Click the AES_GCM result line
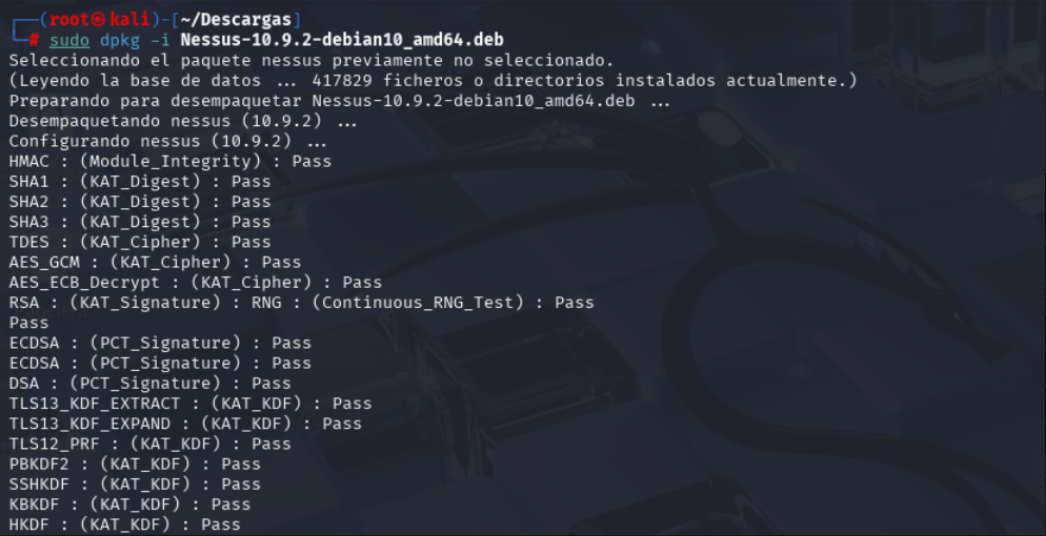The image size is (1046, 536). tap(154, 262)
